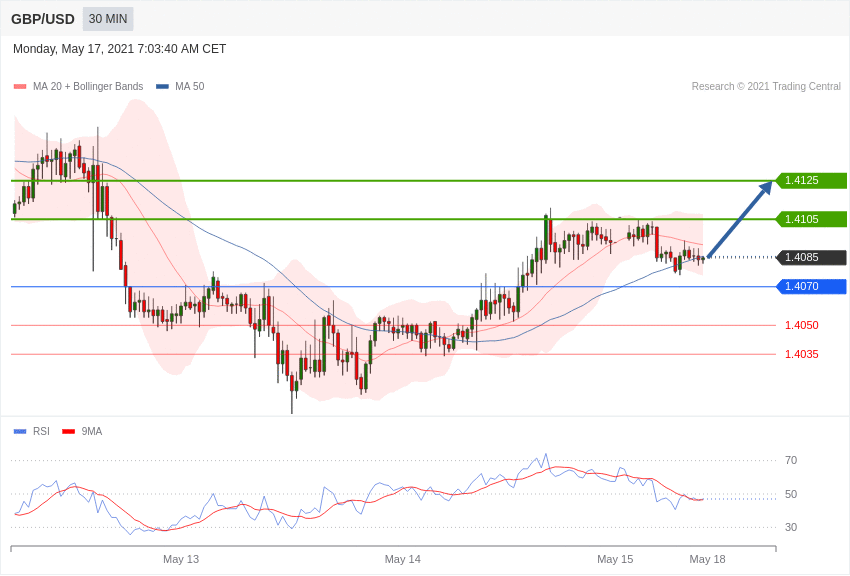Image resolution: width=850 pixels, height=576 pixels.
Task: Click the red 9MA legend swatch
Action: point(68,431)
